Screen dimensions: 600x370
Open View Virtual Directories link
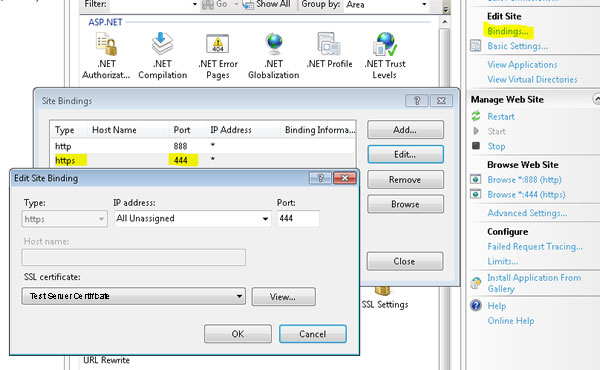pos(532,80)
